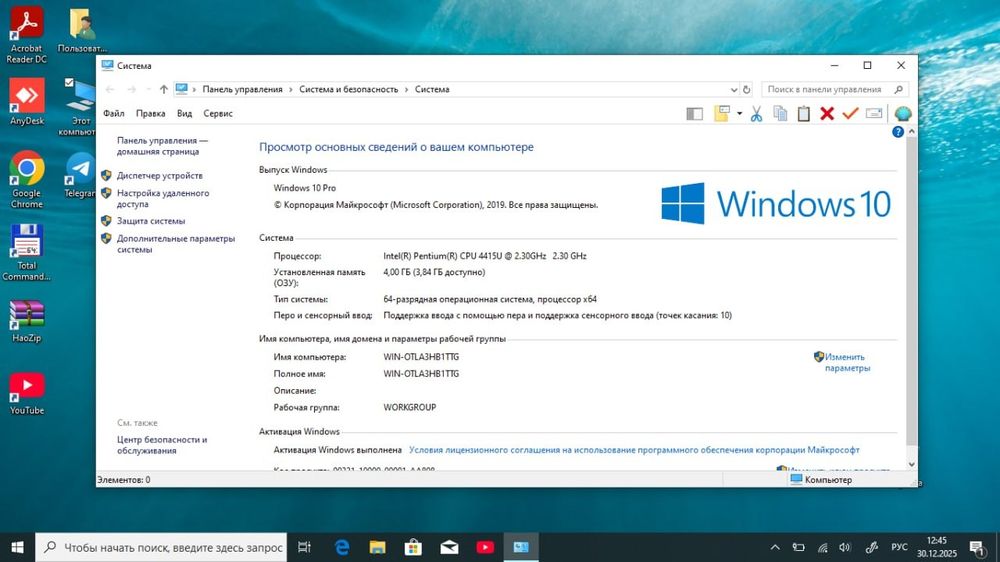
Task: Click the taskbar search box
Action: click(161, 547)
